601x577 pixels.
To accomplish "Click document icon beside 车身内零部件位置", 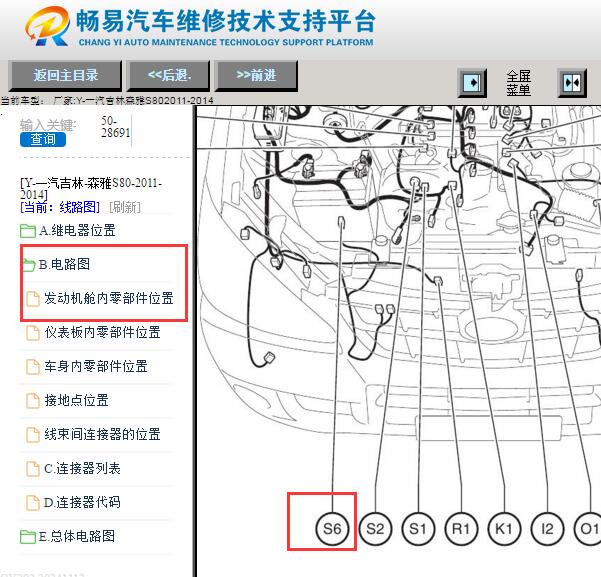I will tap(33, 367).
